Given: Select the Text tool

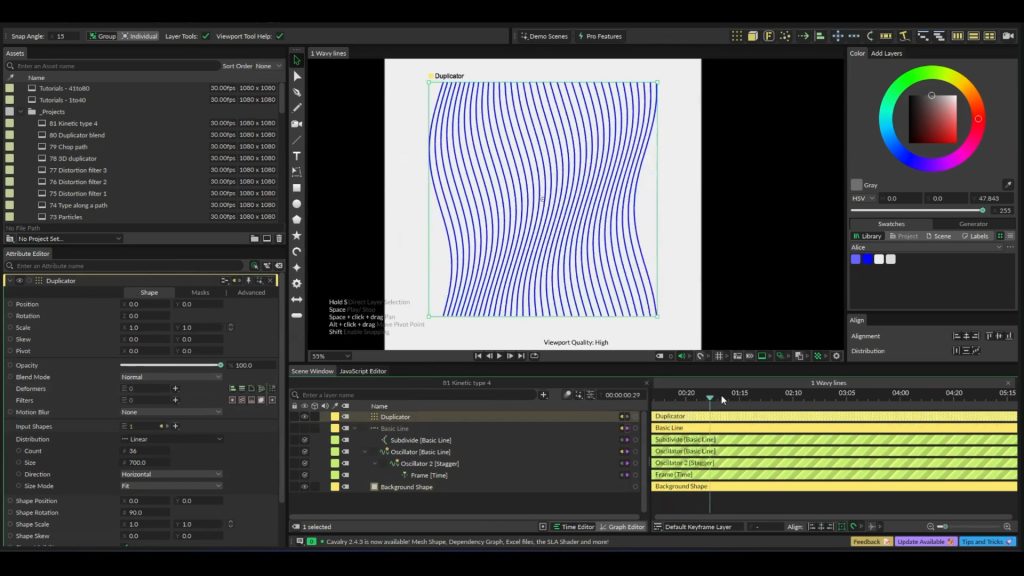Looking at the screenshot, I should point(297,156).
